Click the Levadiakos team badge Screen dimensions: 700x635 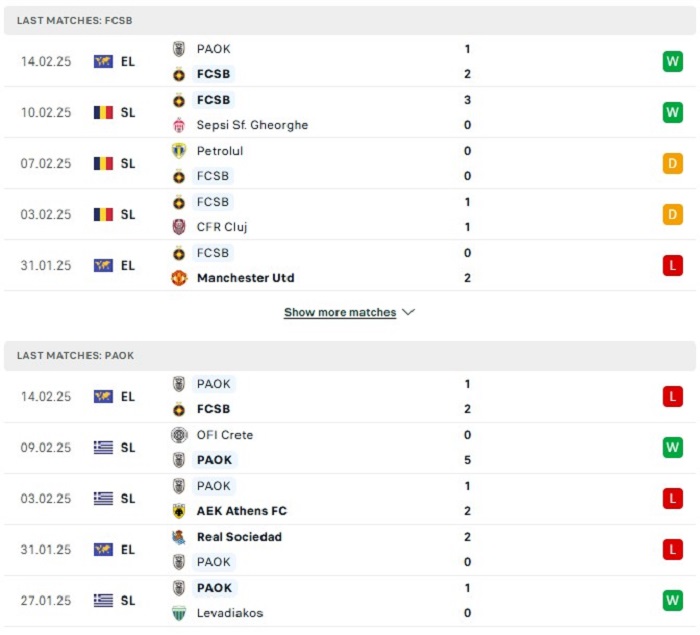pyautogui.click(x=179, y=613)
